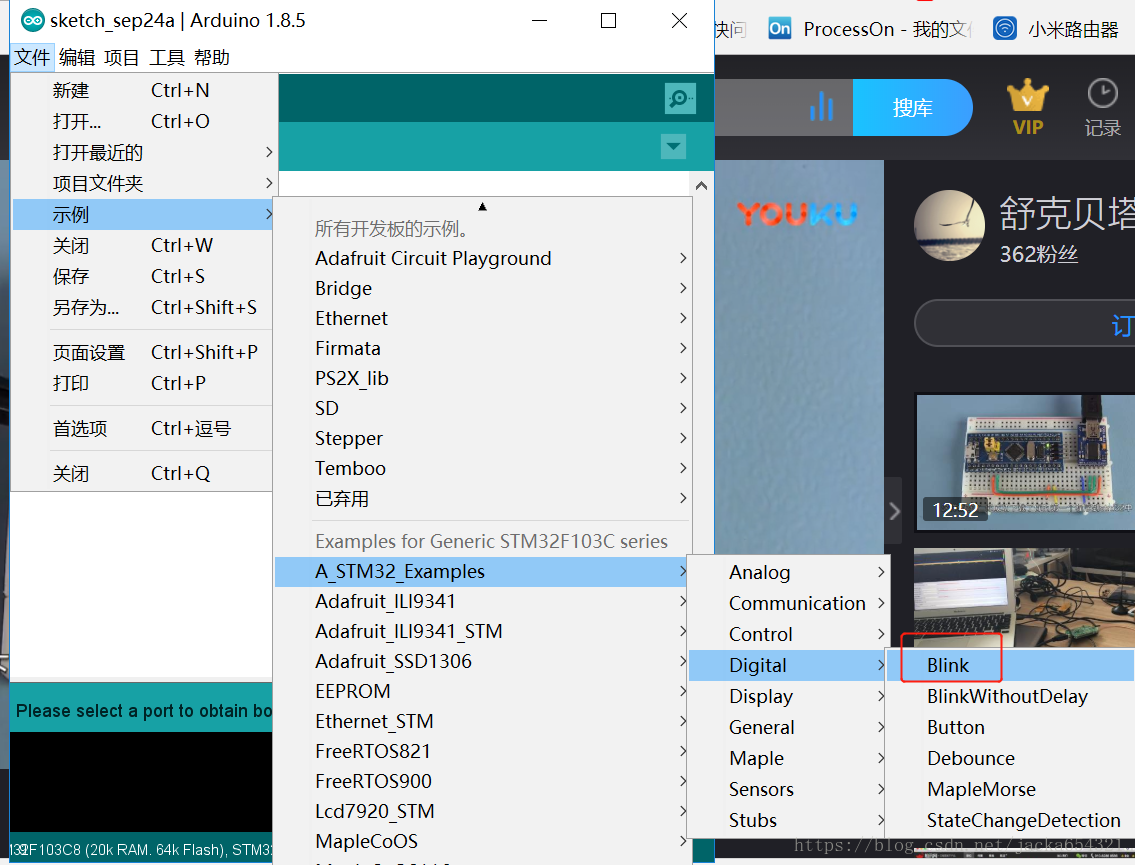Choose 另存为... menu entry

coord(143,308)
